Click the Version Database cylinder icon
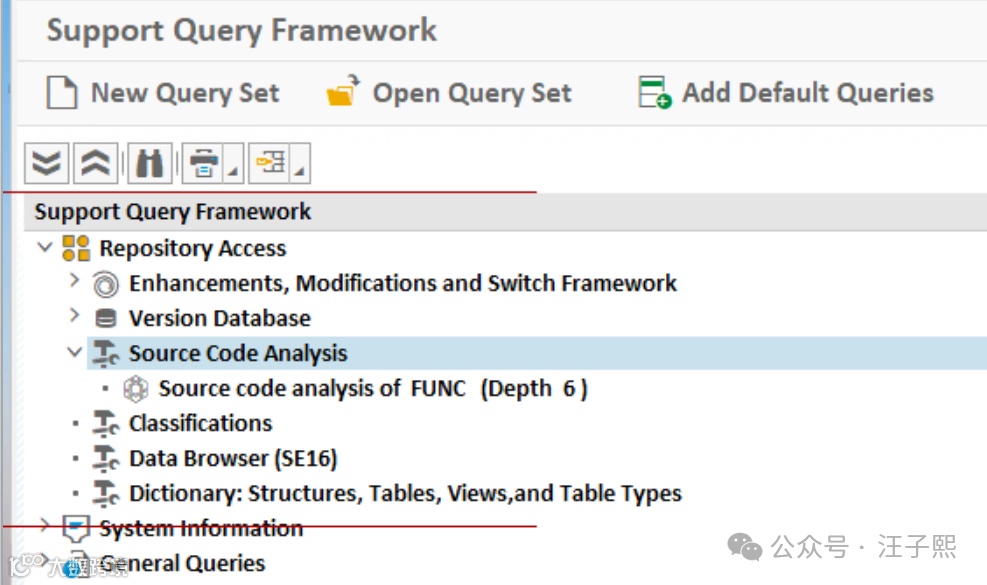This screenshot has height=585, width=987. coord(105,318)
